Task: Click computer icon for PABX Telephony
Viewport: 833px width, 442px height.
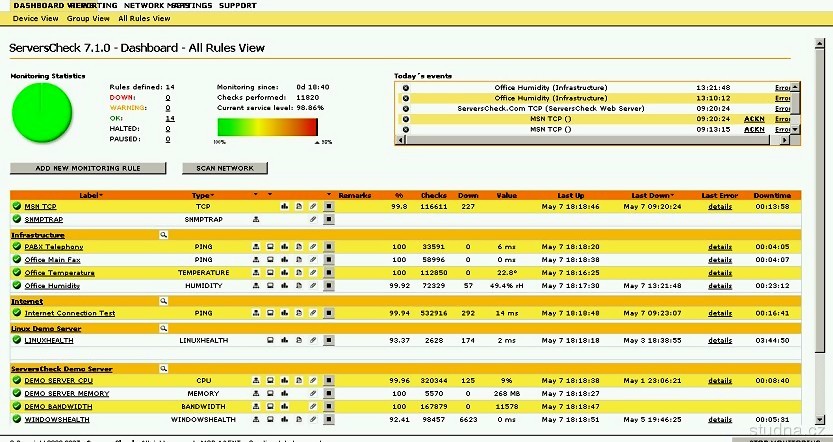Action: click(270, 246)
